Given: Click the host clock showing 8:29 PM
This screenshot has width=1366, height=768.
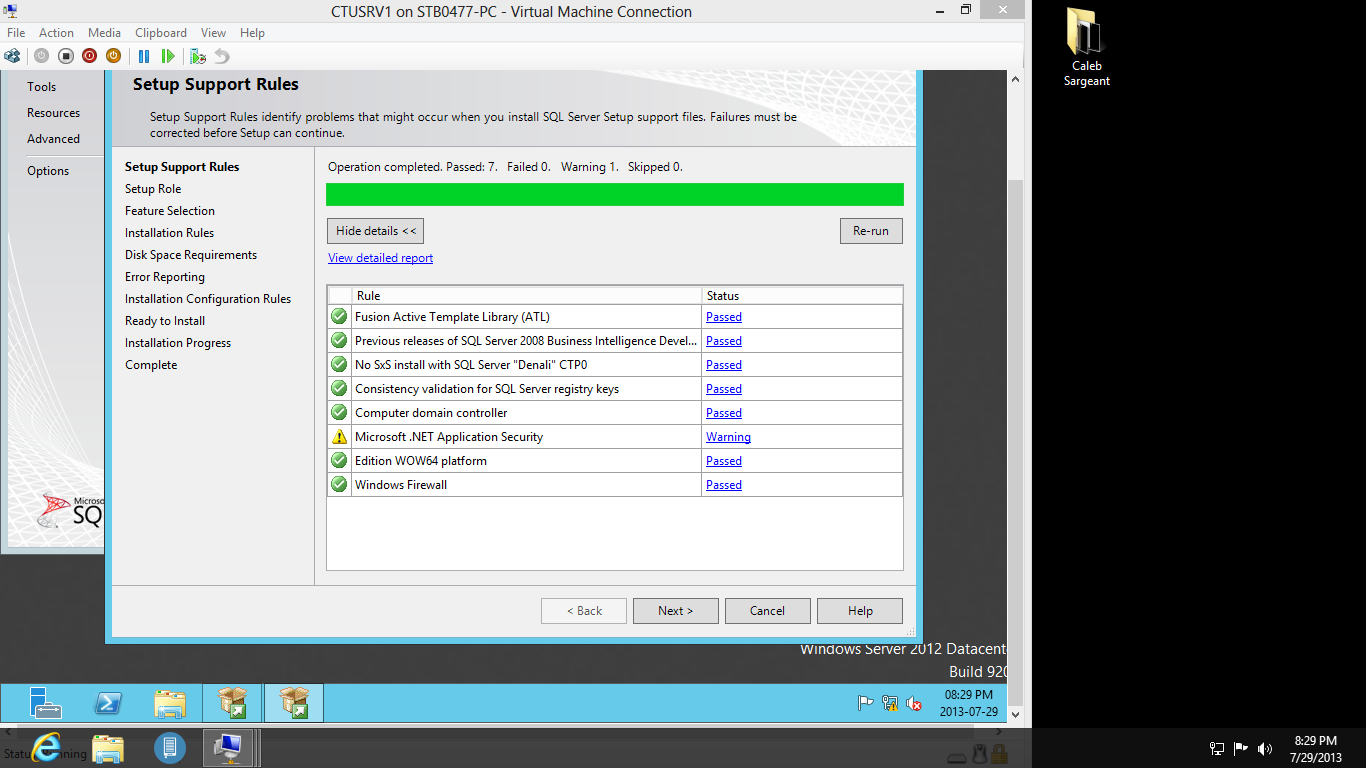Looking at the screenshot, I should (1315, 749).
